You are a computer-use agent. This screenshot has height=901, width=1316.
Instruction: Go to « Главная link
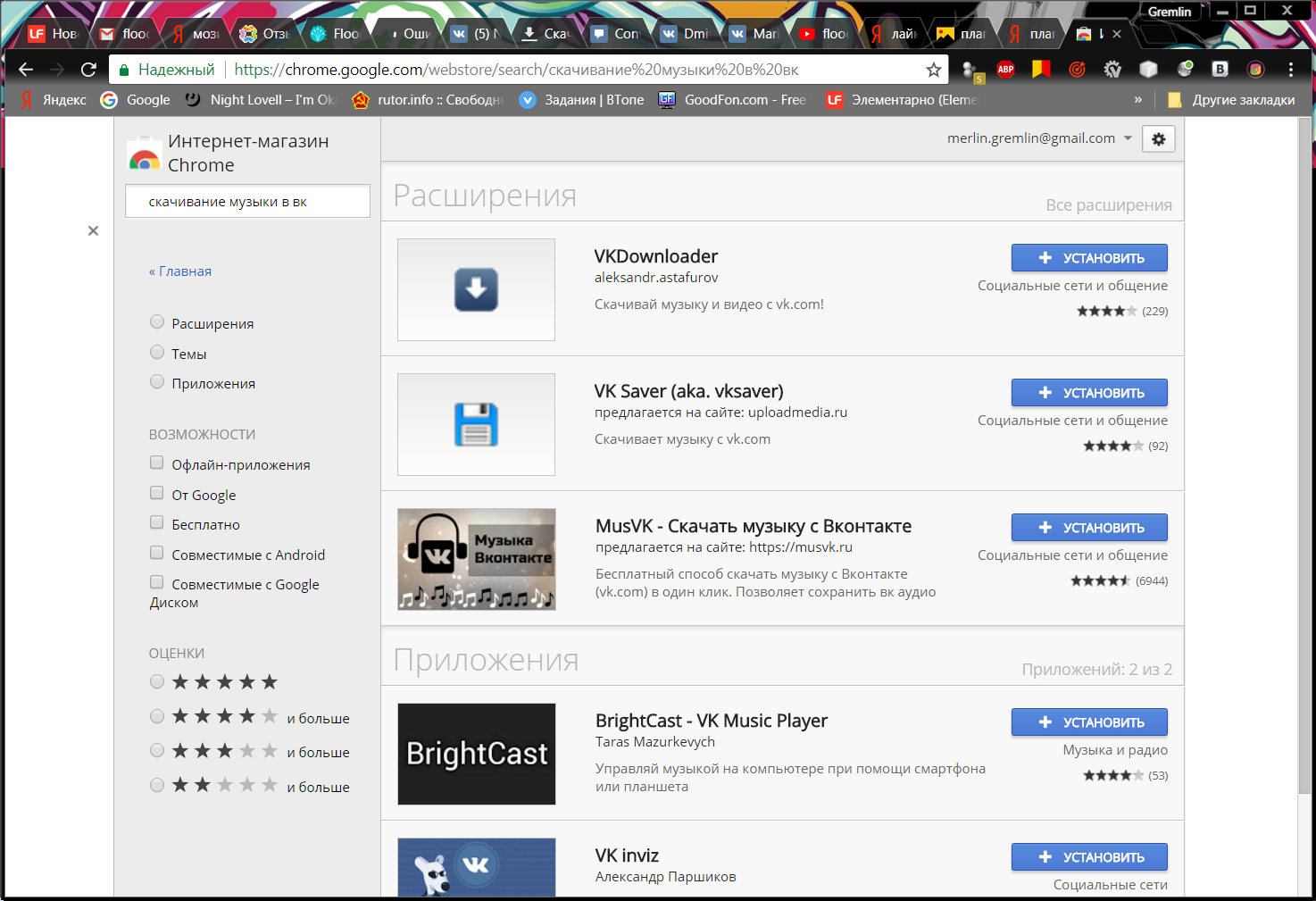click(x=180, y=271)
